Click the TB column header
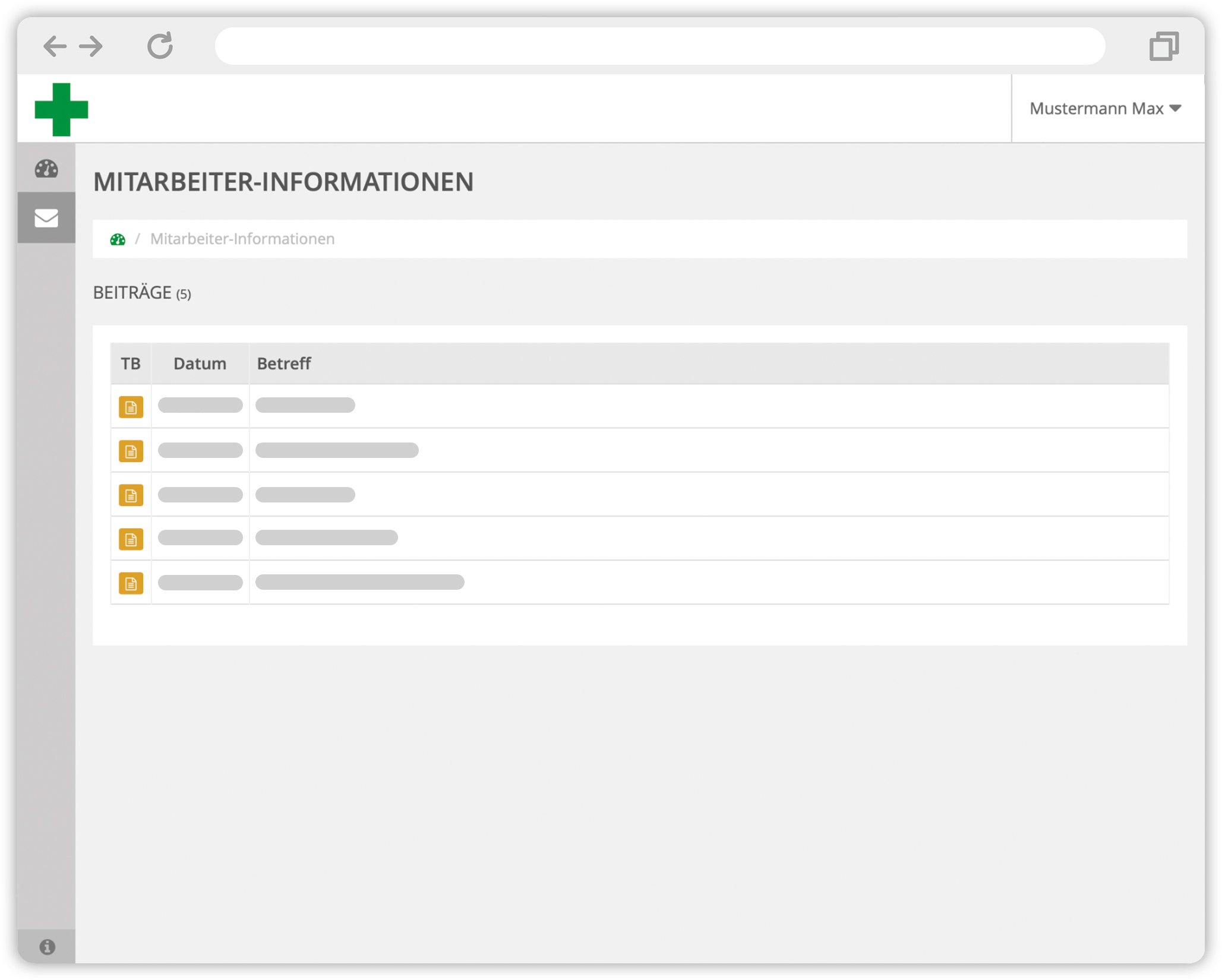Viewport: 1222px width, 980px height. [131, 363]
